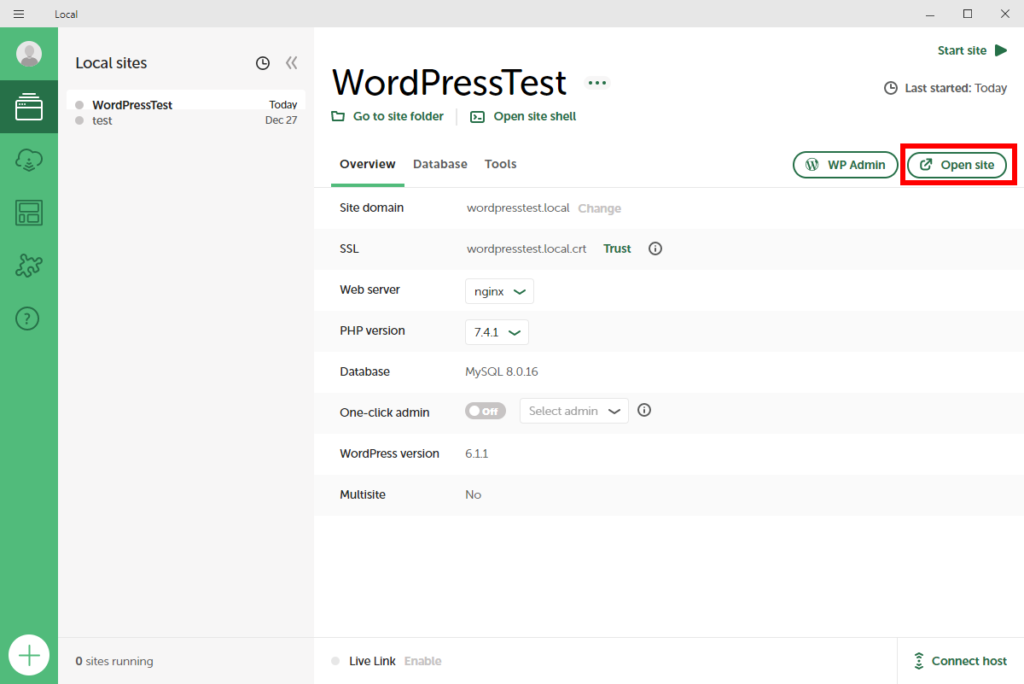Click the add new site plus button
This screenshot has width=1024, height=684.
(x=29, y=655)
